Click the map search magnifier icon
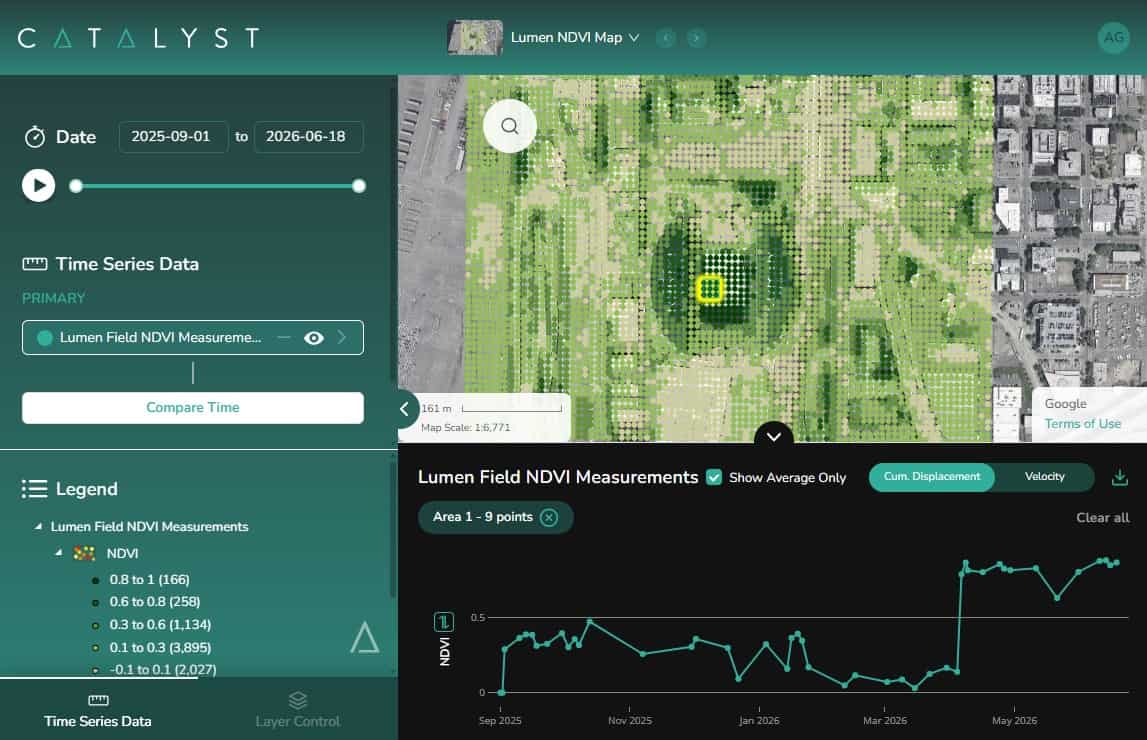 pyautogui.click(x=510, y=126)
